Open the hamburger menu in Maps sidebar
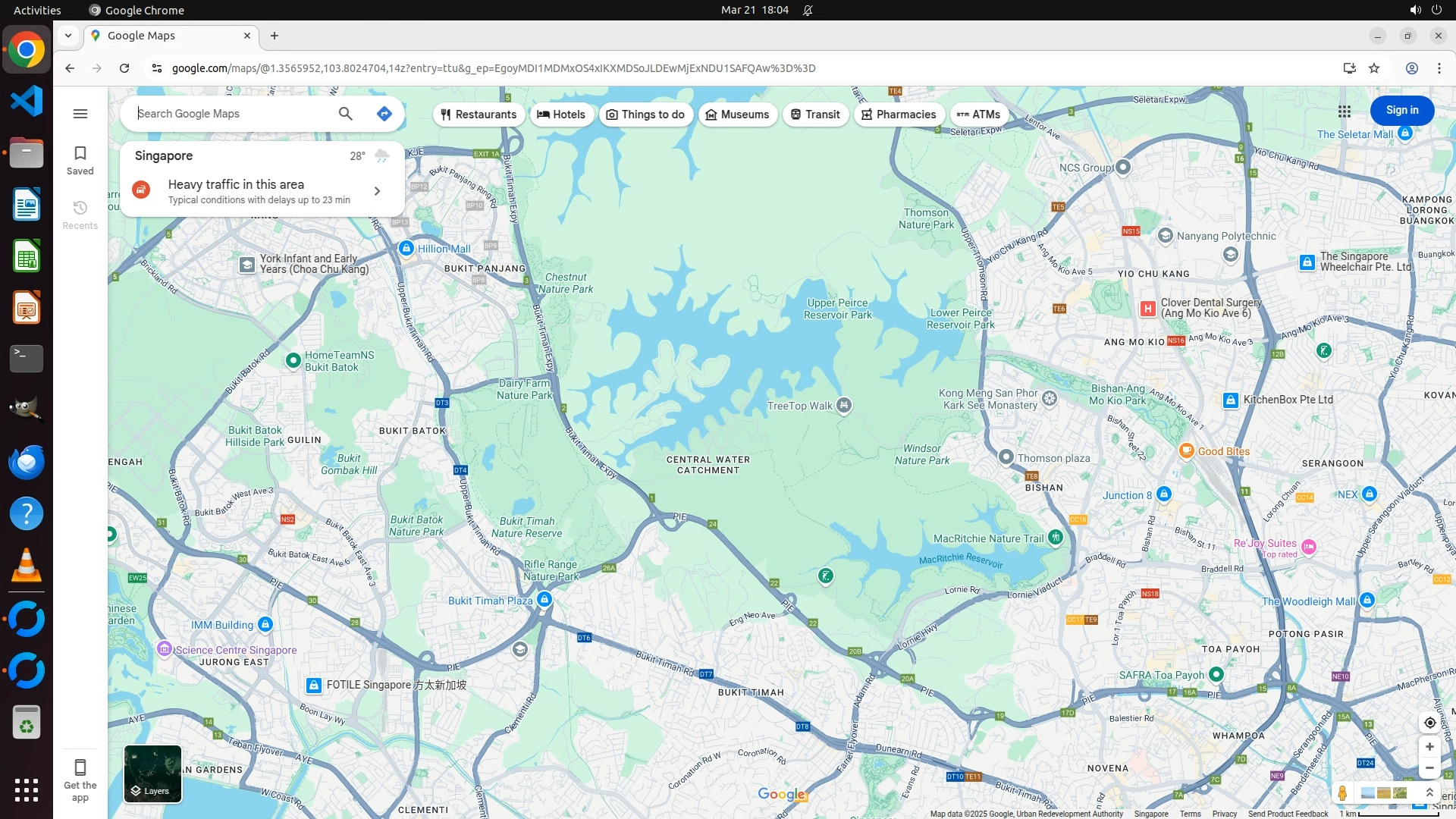 click(x=80, y=114)
